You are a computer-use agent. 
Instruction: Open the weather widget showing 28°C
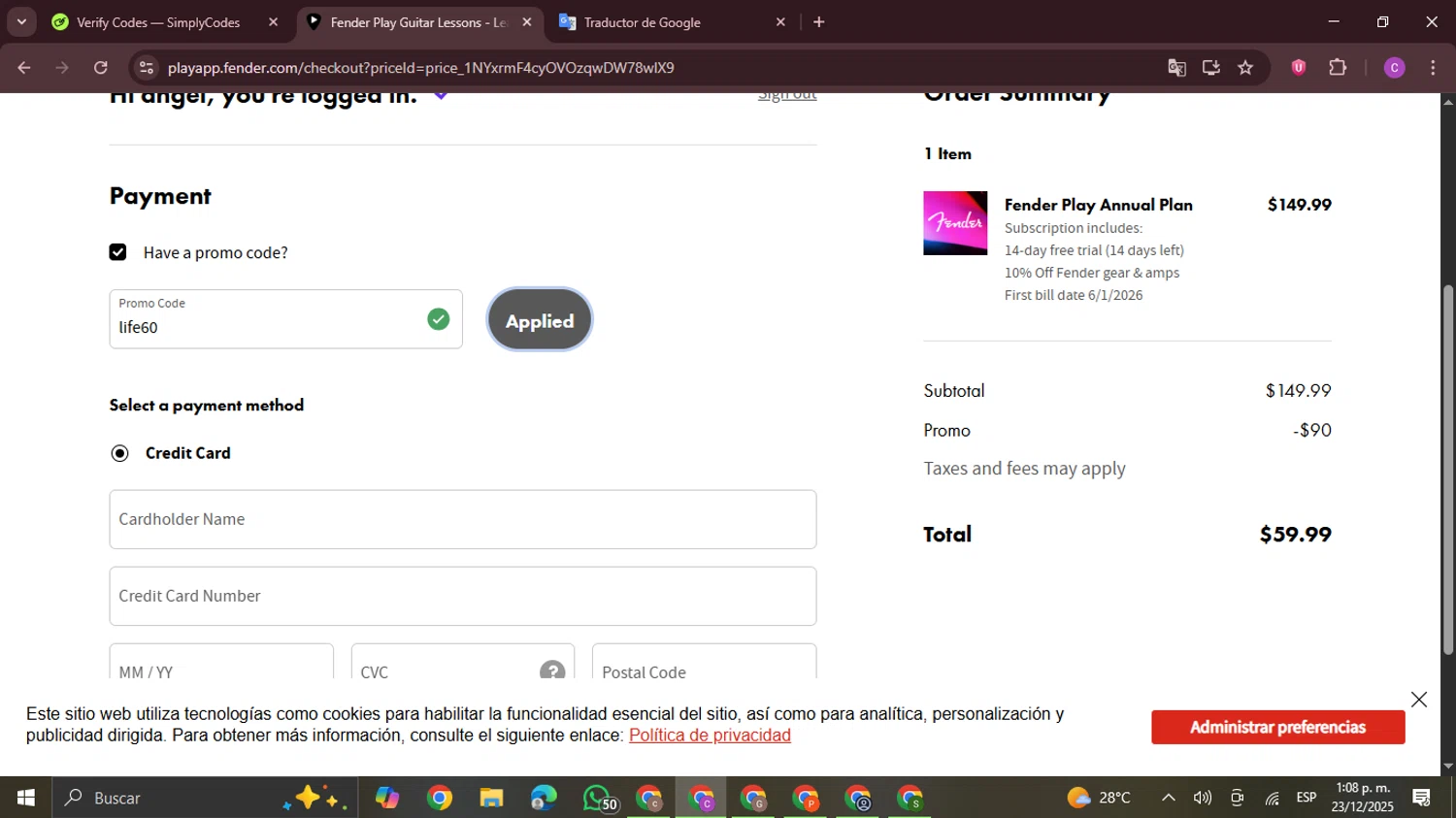click(x=1099, y=798)
